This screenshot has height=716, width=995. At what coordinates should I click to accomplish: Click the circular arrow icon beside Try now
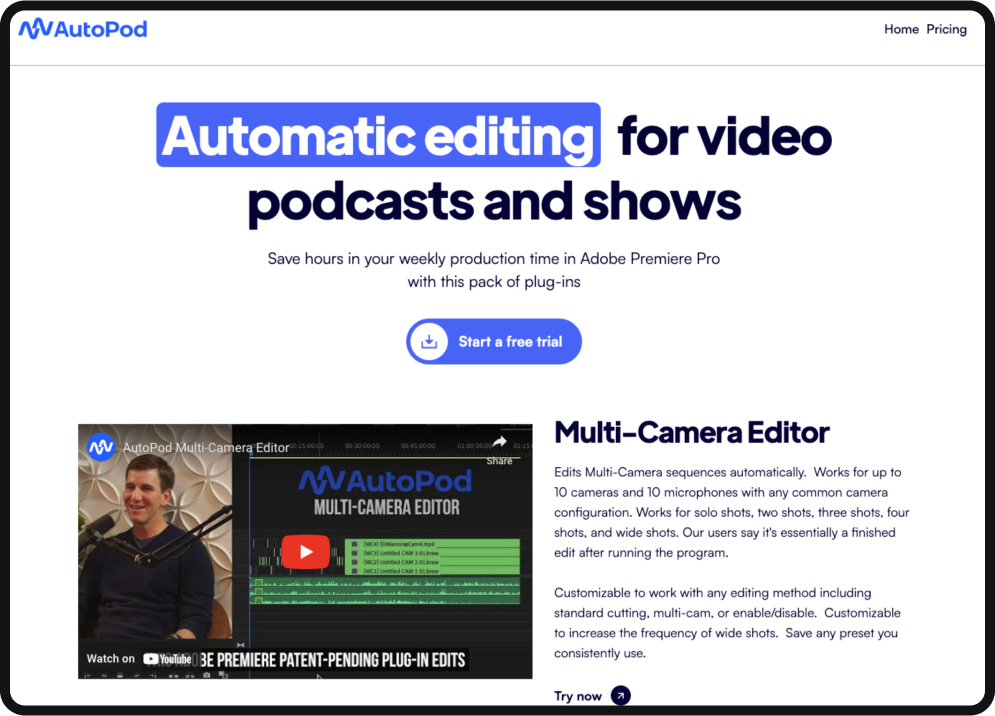[x=621, y=696]
